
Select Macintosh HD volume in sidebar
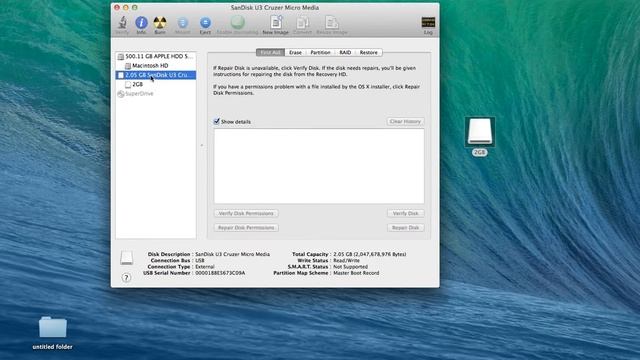click(156, 66)
